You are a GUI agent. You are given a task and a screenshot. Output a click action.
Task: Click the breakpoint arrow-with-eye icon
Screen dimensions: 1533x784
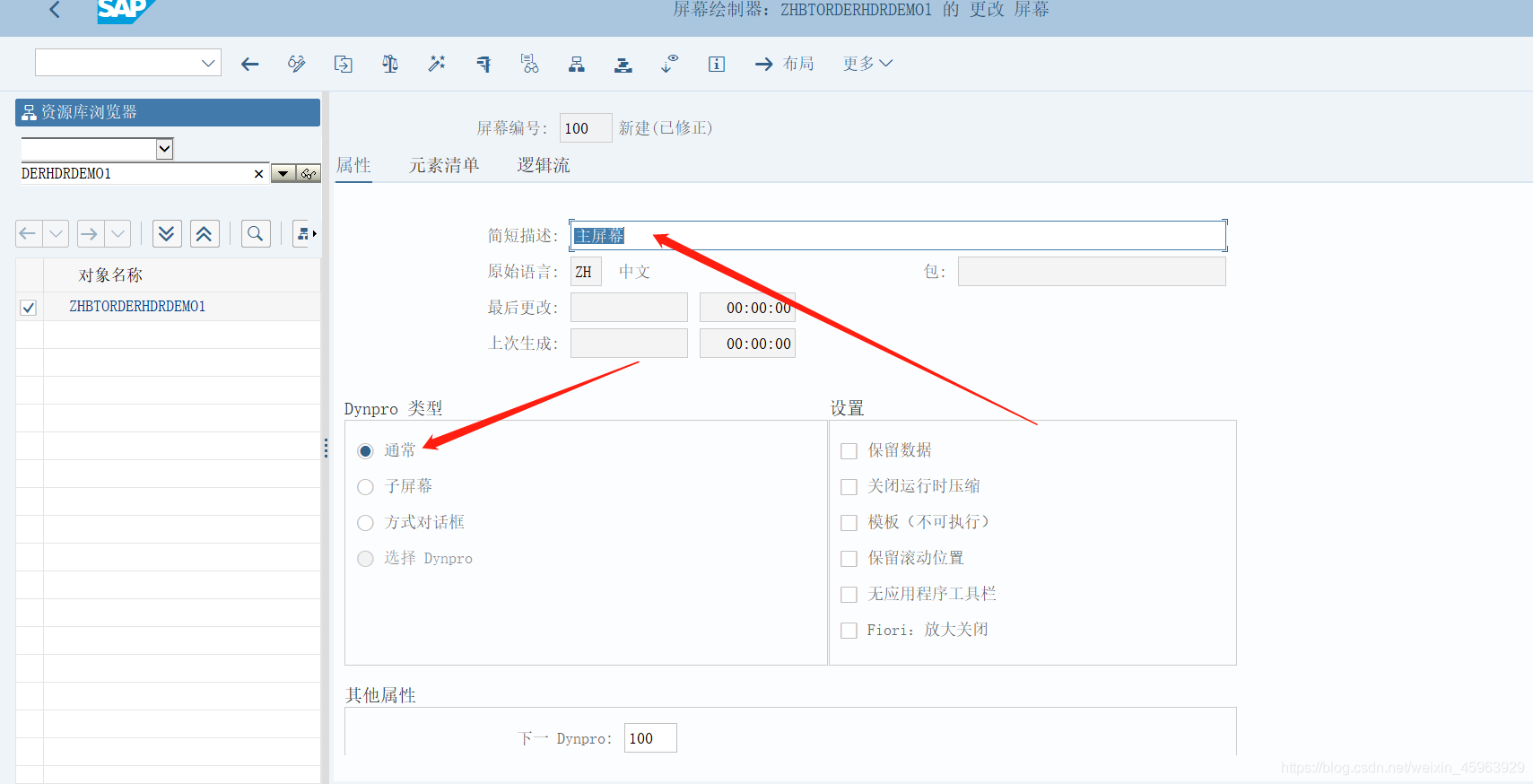[670, 64]
